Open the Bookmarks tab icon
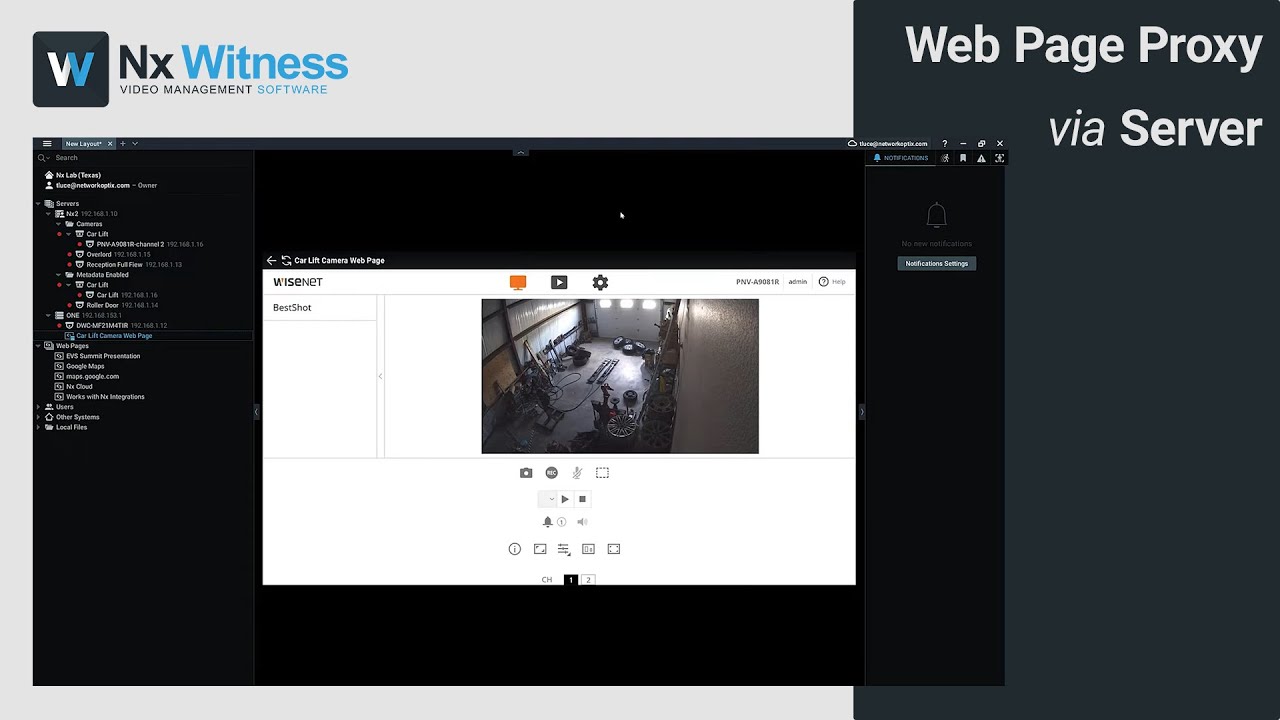1280x720 pixels. [x=963, y=158]
